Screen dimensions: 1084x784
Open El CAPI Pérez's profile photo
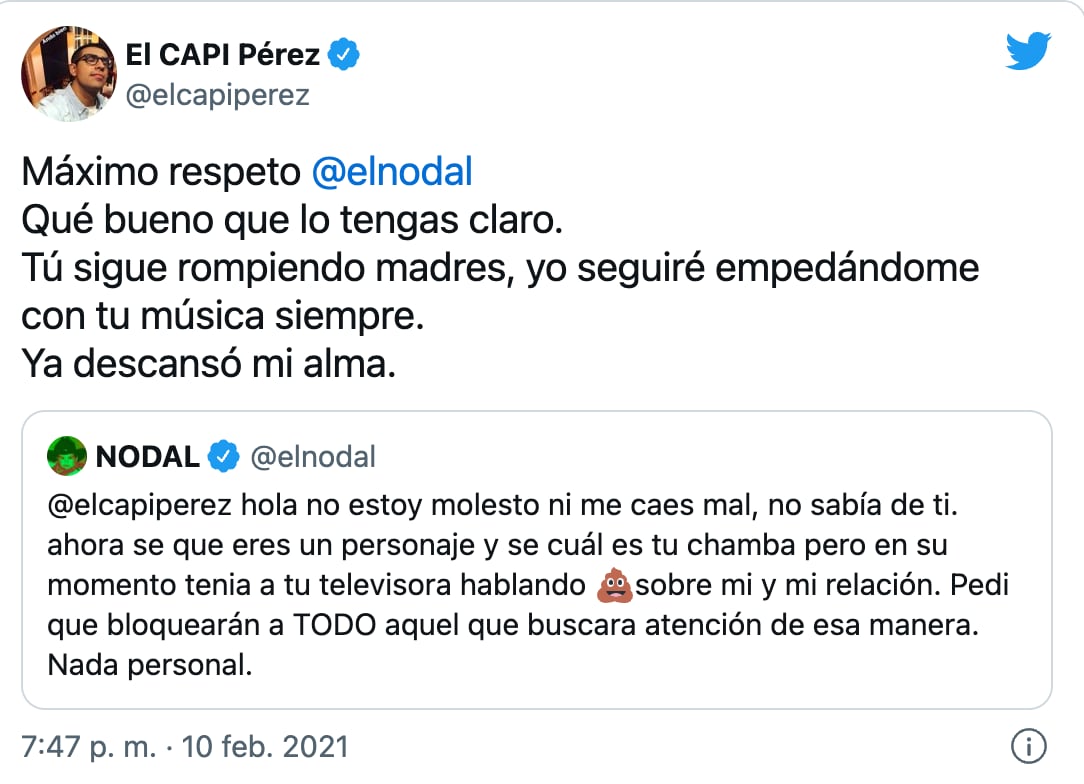[x=69, y=74]
